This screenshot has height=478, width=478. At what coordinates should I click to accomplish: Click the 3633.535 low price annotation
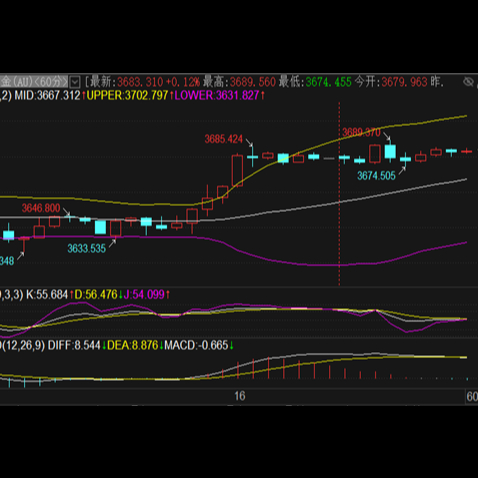click(x=87, y=248)
